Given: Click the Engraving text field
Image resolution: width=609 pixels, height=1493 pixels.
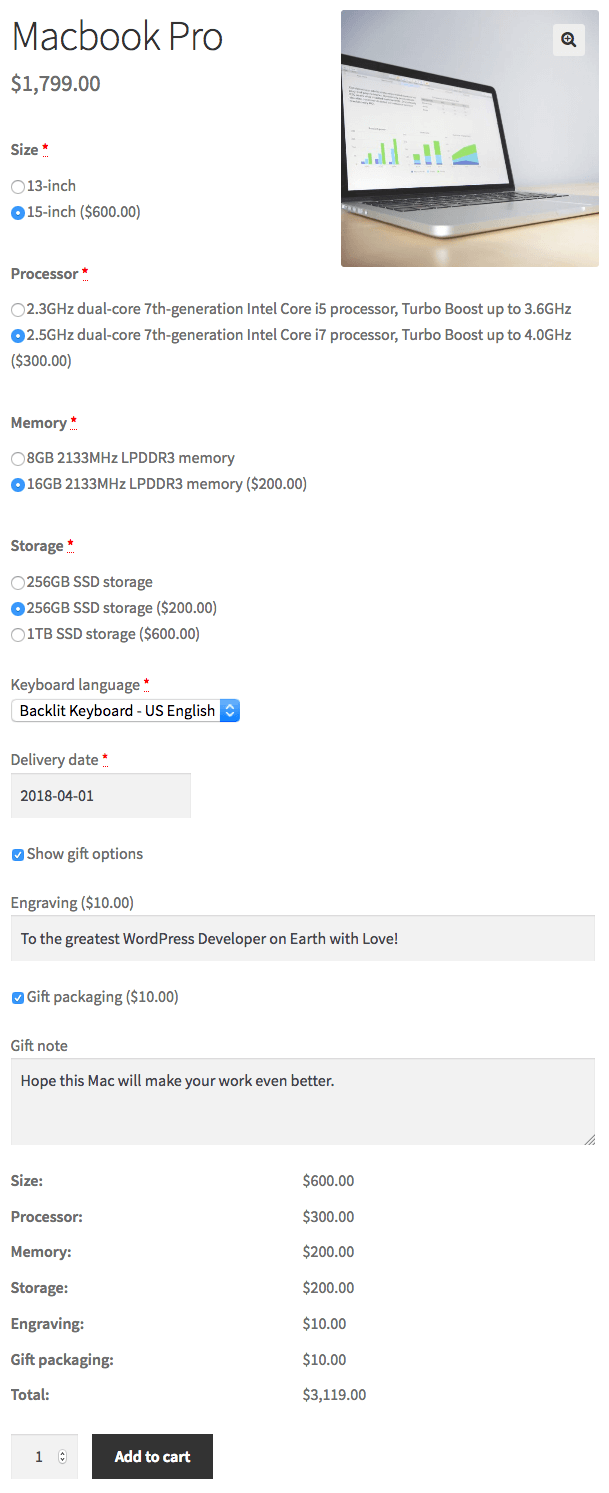Looking at the screenshot, I should (302, 939).
